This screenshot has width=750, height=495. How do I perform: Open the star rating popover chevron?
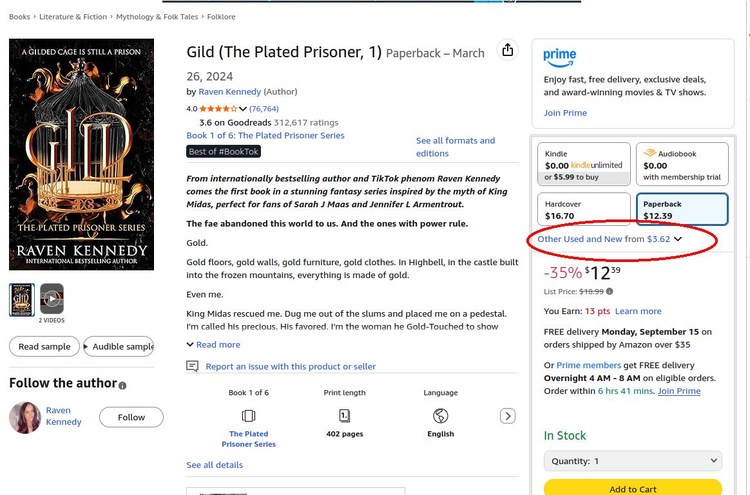point(243,109)
